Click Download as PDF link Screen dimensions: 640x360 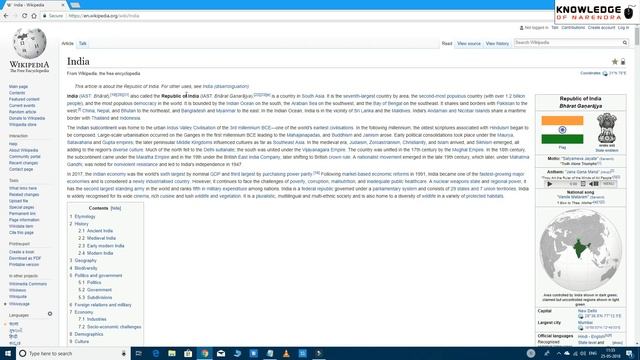click(25, 258)
